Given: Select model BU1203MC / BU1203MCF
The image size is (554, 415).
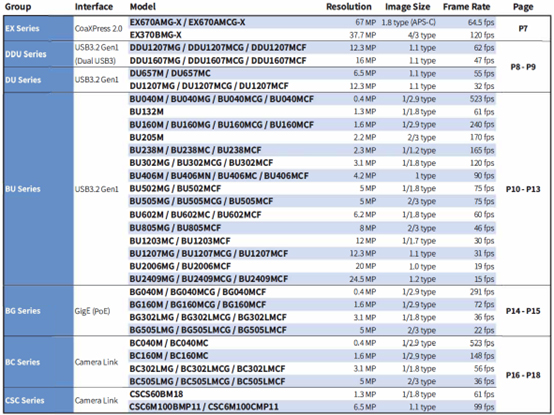Looking at the screenshot, I should tap(180, 241).
